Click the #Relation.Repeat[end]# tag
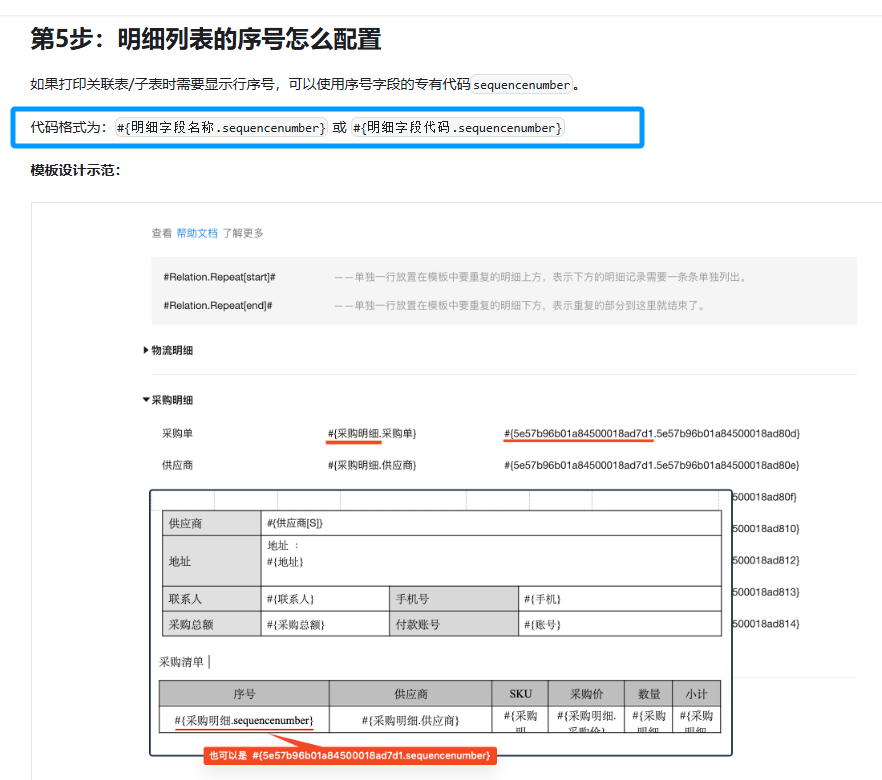This screenshot has width=882, height=780. click(x=218, y=306)
